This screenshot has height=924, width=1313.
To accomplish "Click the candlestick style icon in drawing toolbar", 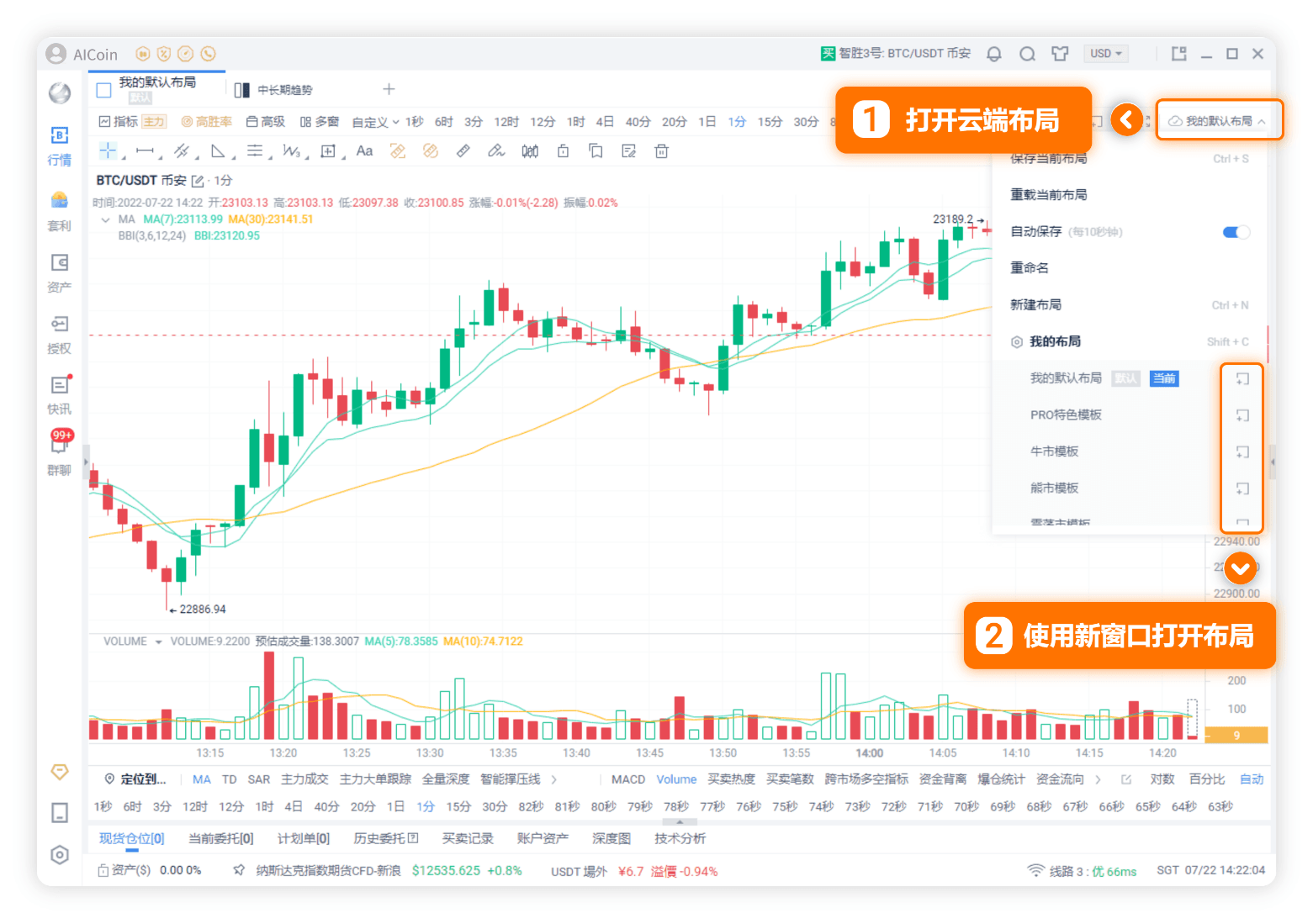I will [x=530, y=151].
